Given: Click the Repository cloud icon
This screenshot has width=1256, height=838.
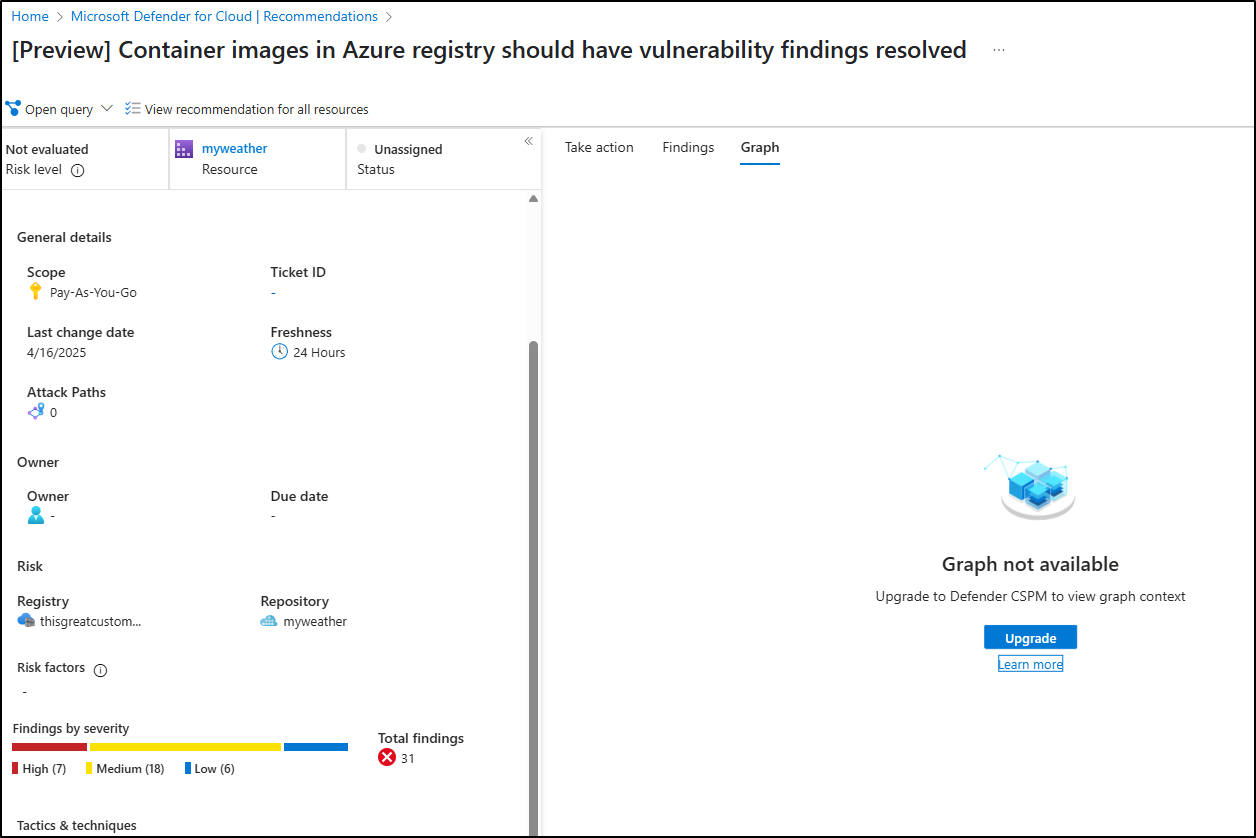Looking at the screenshot, I should click(x=269, y=621).
